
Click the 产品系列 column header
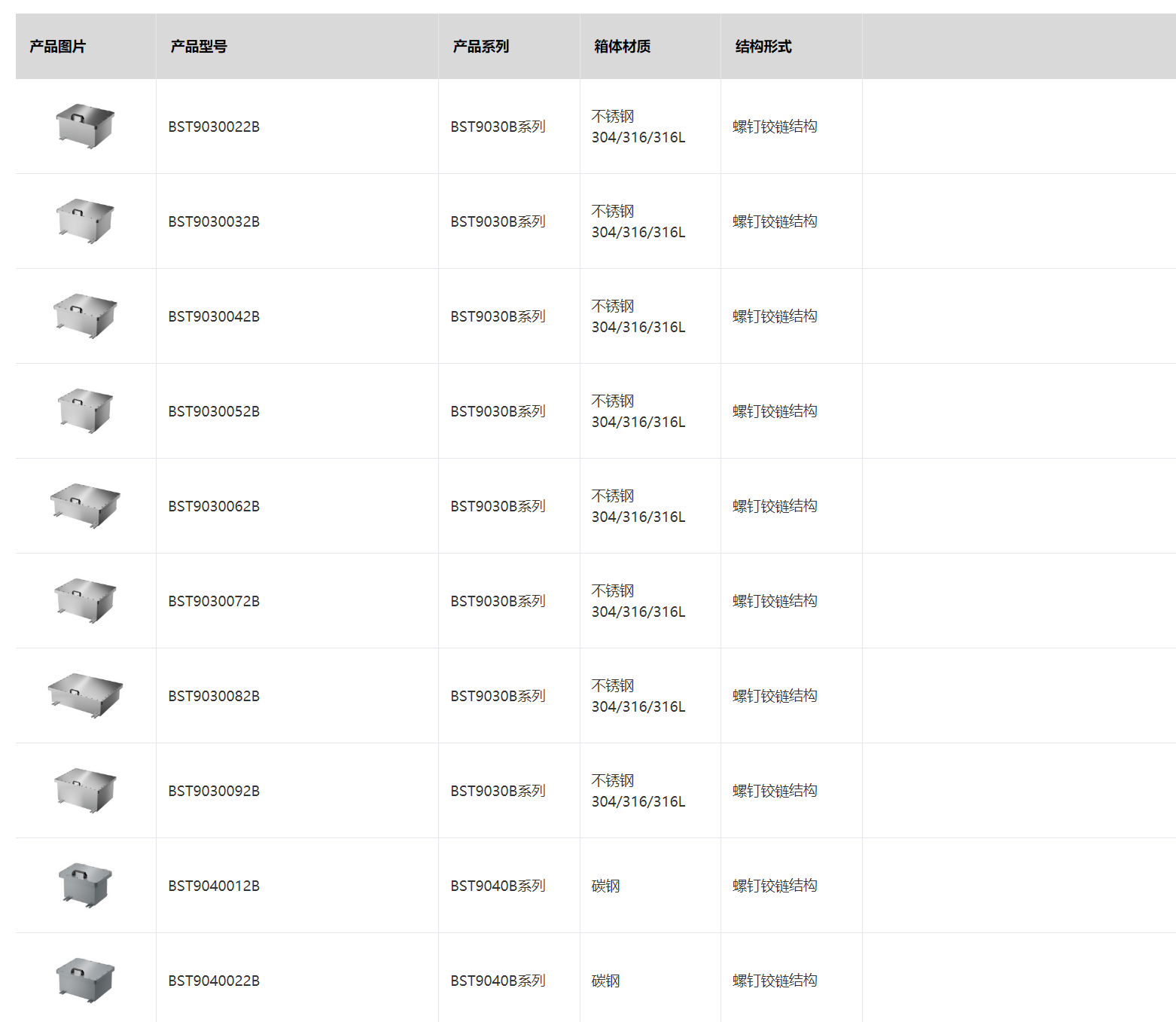[x=481, y=47]
